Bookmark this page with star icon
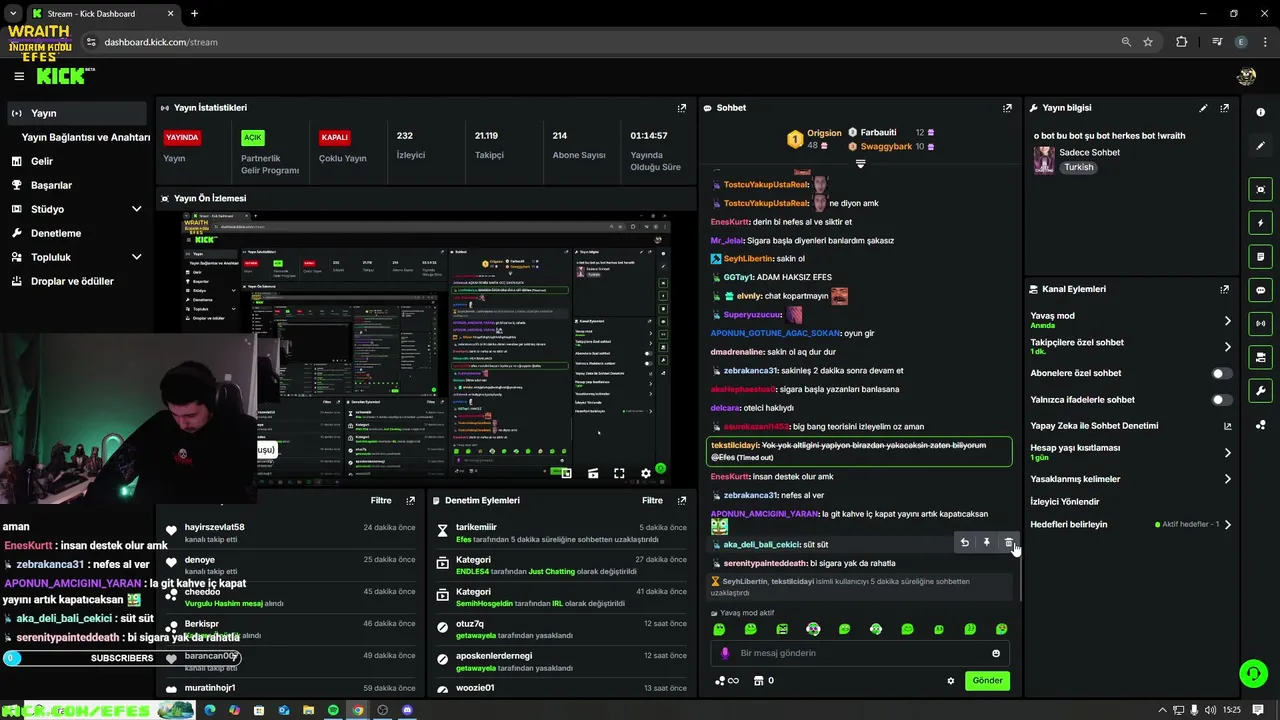Screen dimensions: 1280x720 (1148, 42)
